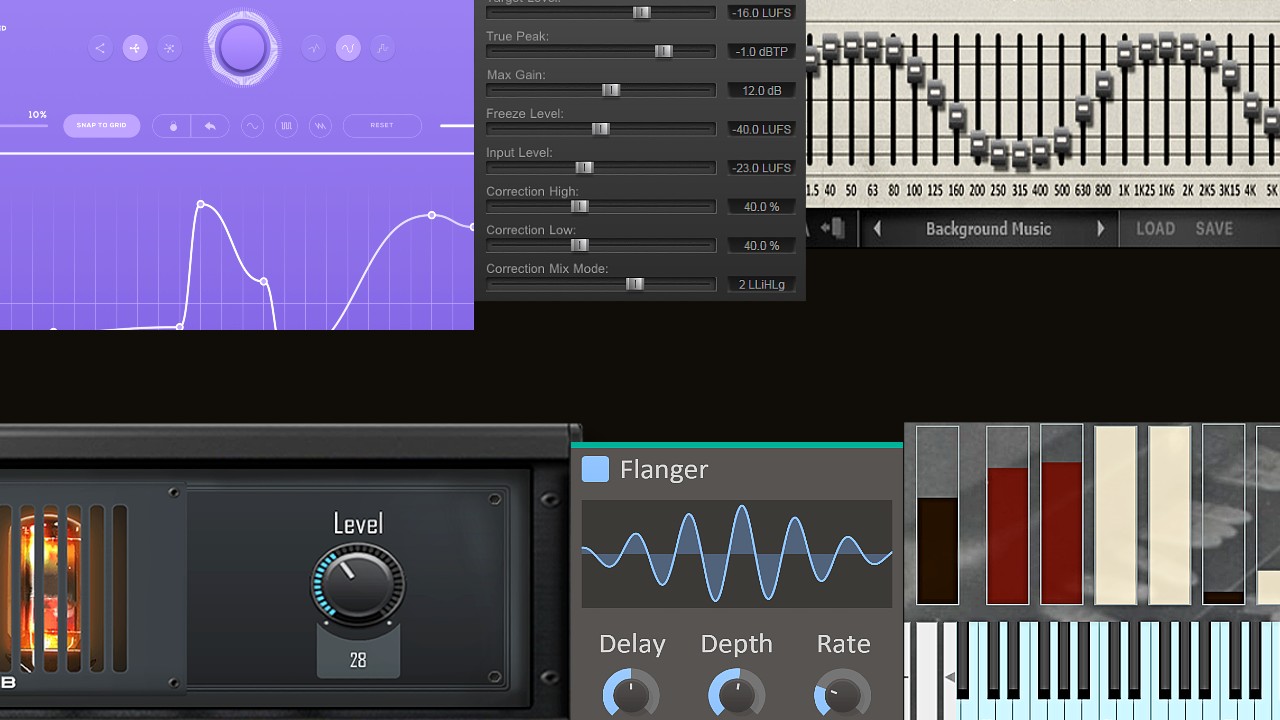Click the Correction Mix Mode slider handle
This screenshot has height=720, width=1280.
634,285
